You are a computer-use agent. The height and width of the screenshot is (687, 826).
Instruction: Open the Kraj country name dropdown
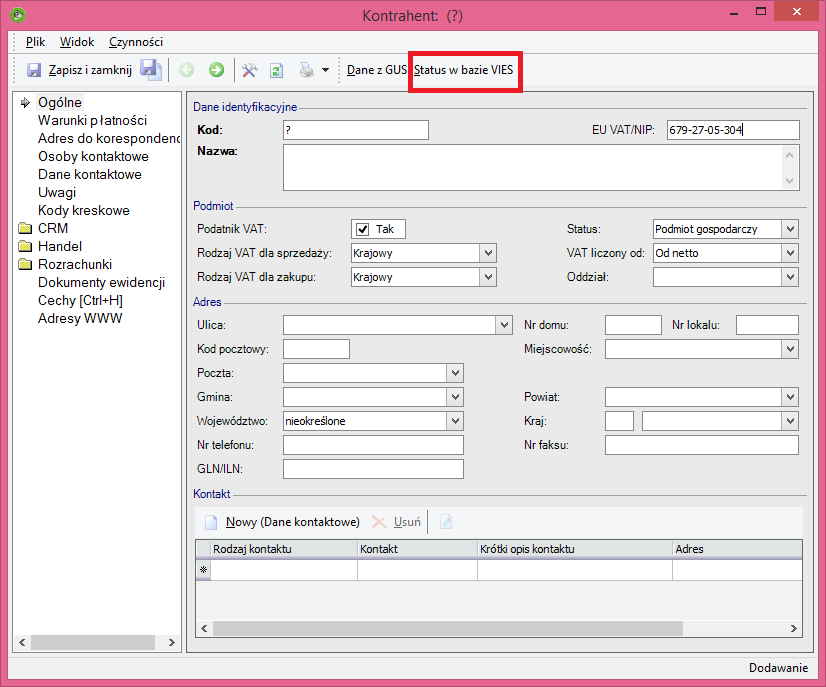(790, 421)
